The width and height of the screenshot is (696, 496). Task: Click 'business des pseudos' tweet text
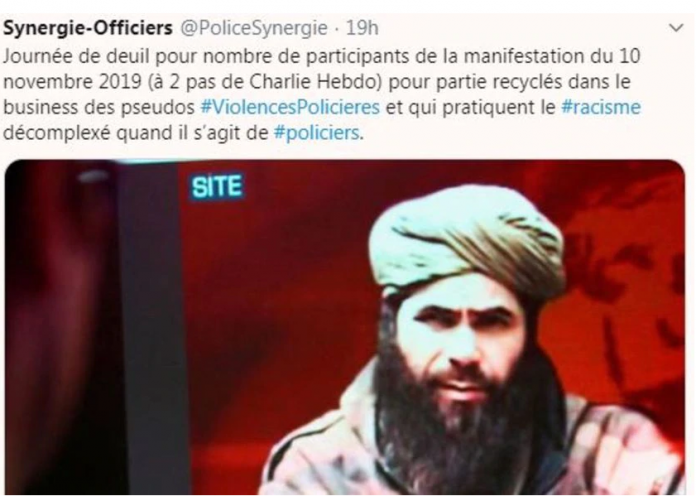[x=99, y=107]
